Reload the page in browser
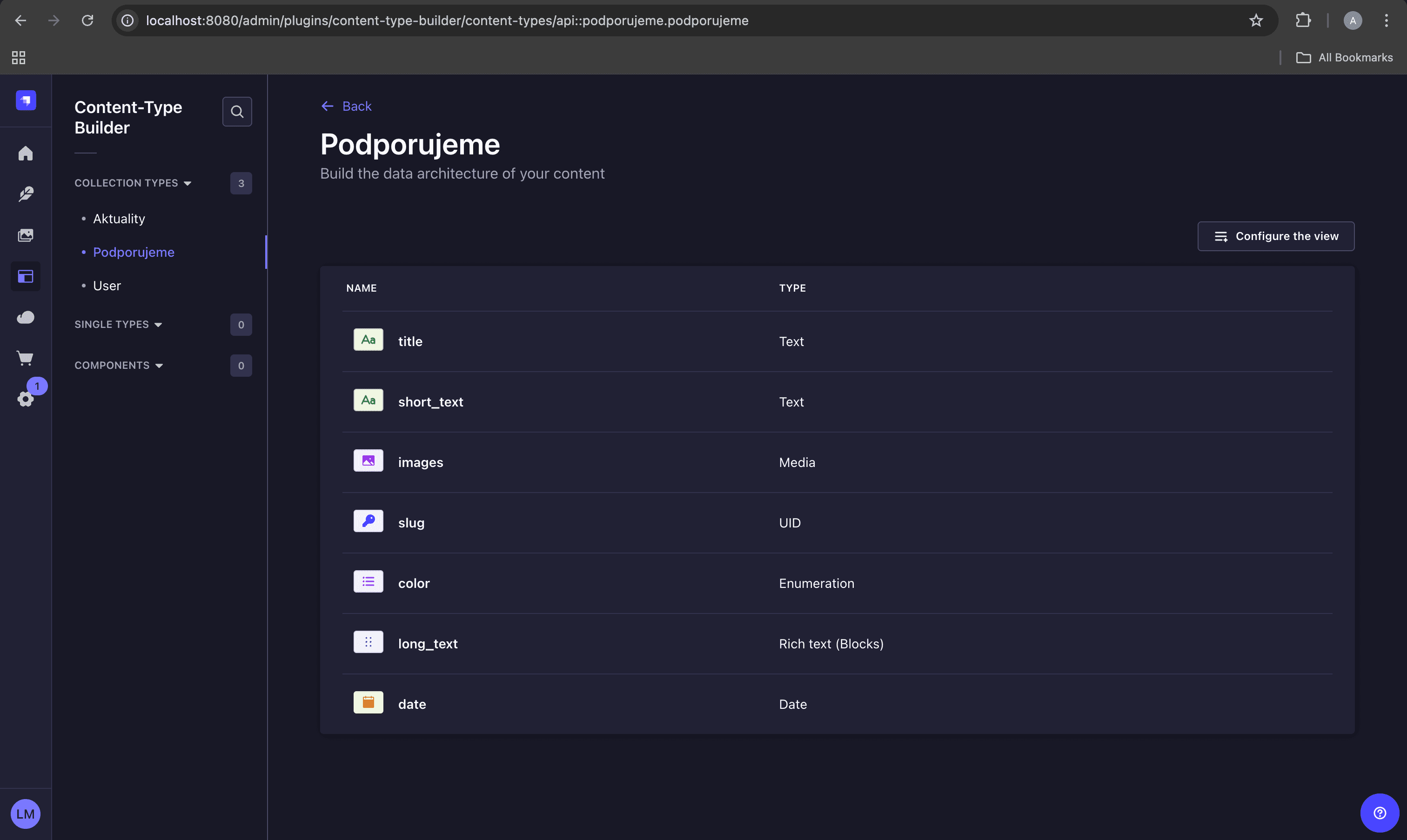The image size is (1407, 840). coord(87,20)
